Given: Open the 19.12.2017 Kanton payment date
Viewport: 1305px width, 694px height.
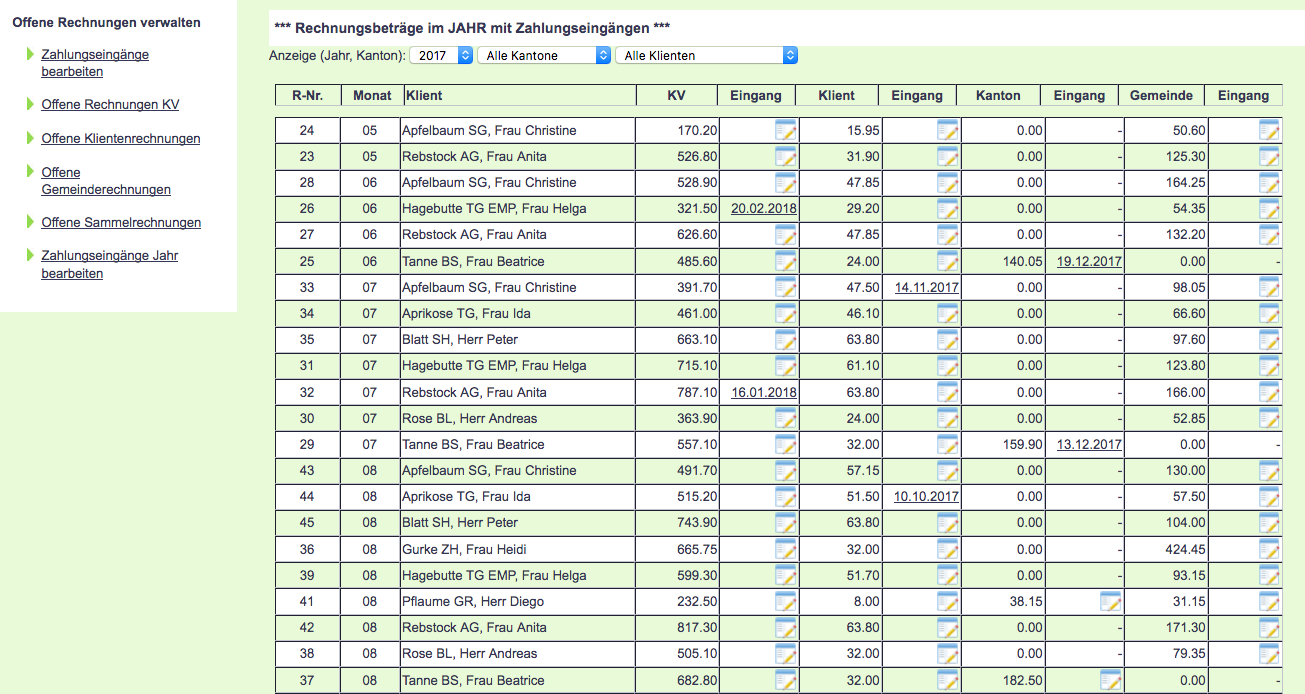Looking at the screenshot, I should click(x=1089, y=261).
